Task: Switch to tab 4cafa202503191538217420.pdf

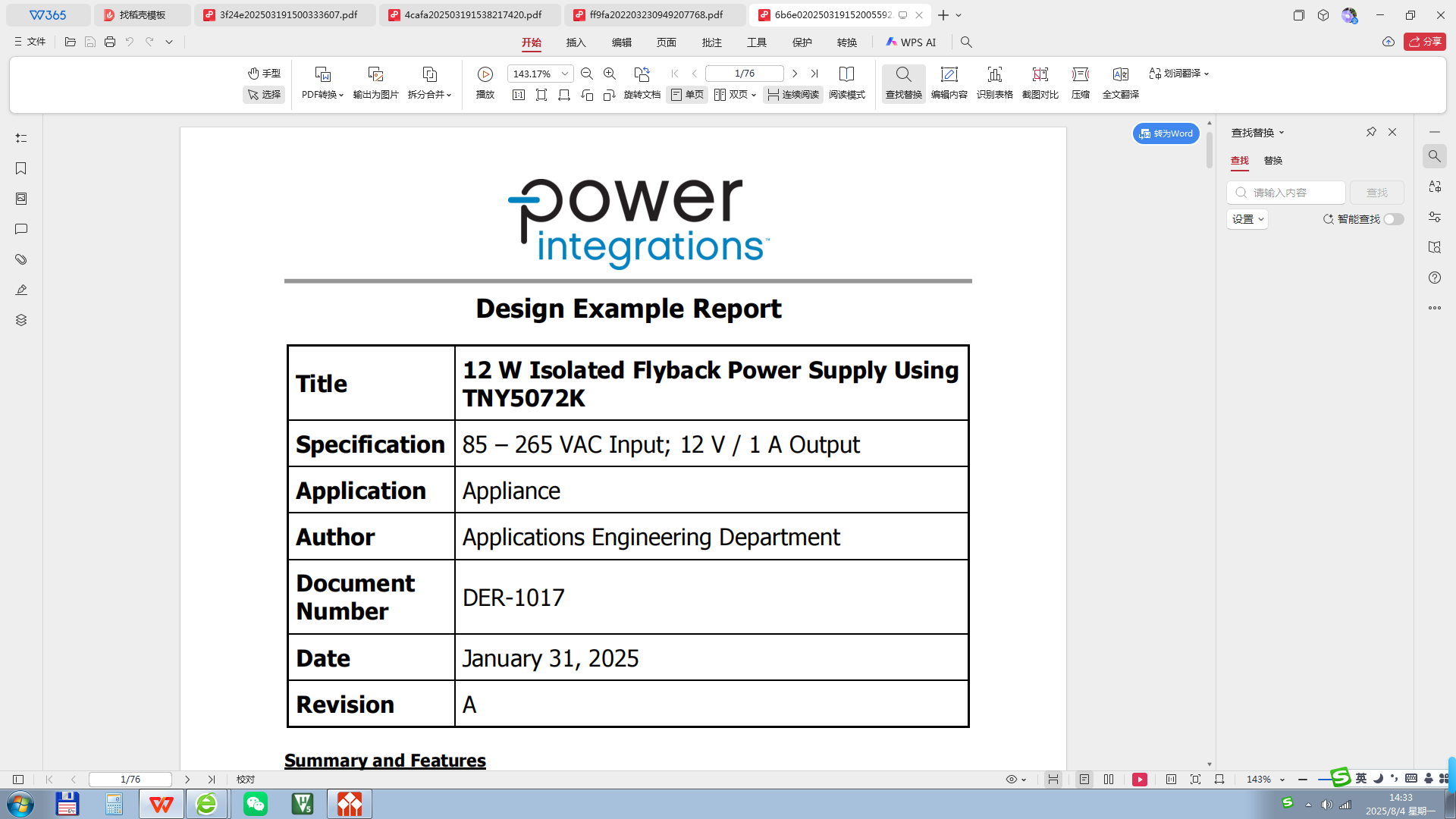Action: point(472,15)
